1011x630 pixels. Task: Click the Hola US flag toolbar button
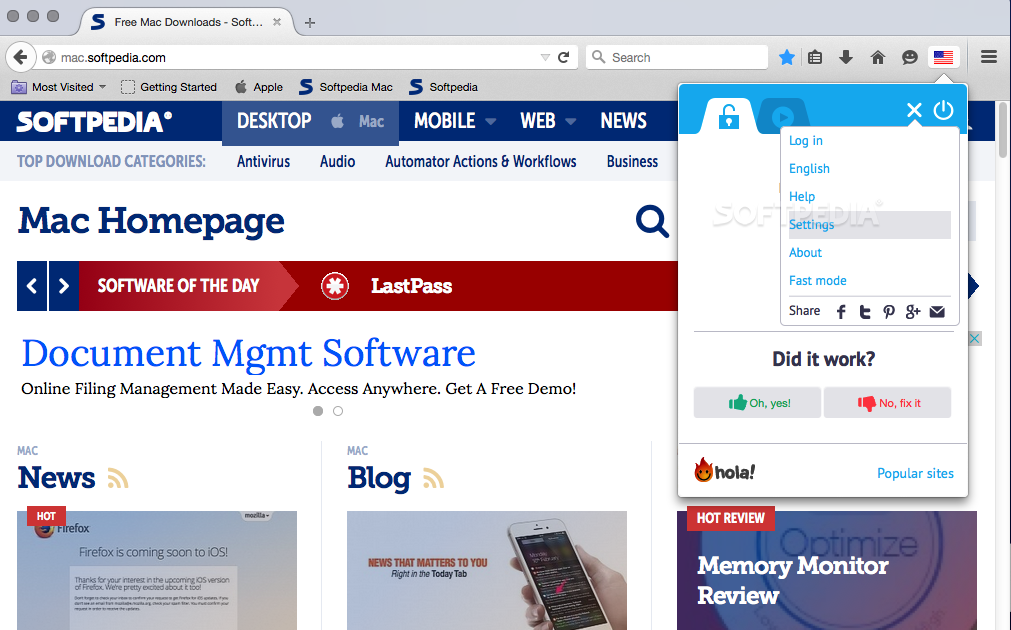[943, 57]
